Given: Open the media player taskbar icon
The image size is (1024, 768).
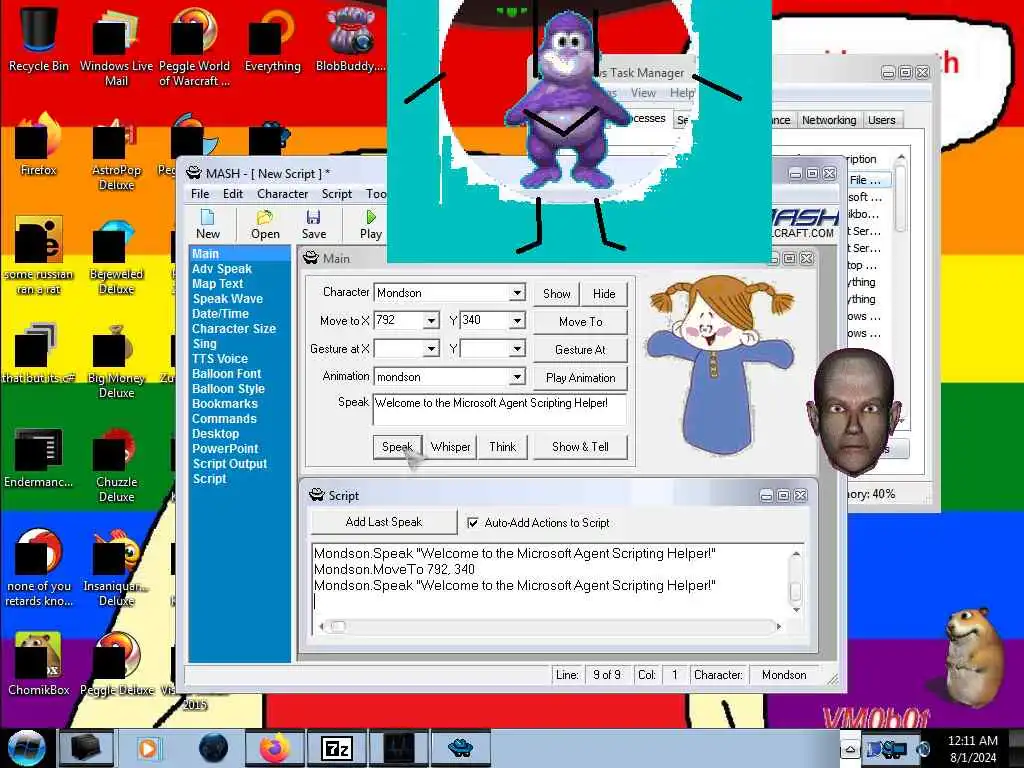Looking at the screenshot, I should click(x=149, y=748).
